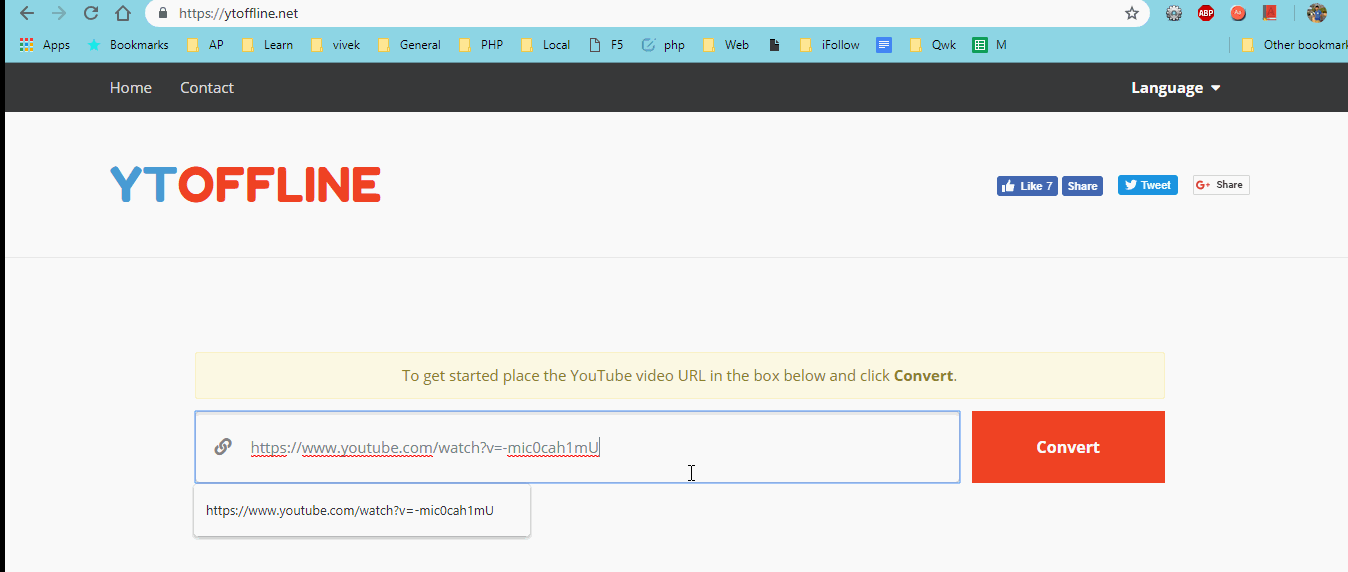
Task: Open the Adblock Plus extension icon
Action: (1206, 14)
